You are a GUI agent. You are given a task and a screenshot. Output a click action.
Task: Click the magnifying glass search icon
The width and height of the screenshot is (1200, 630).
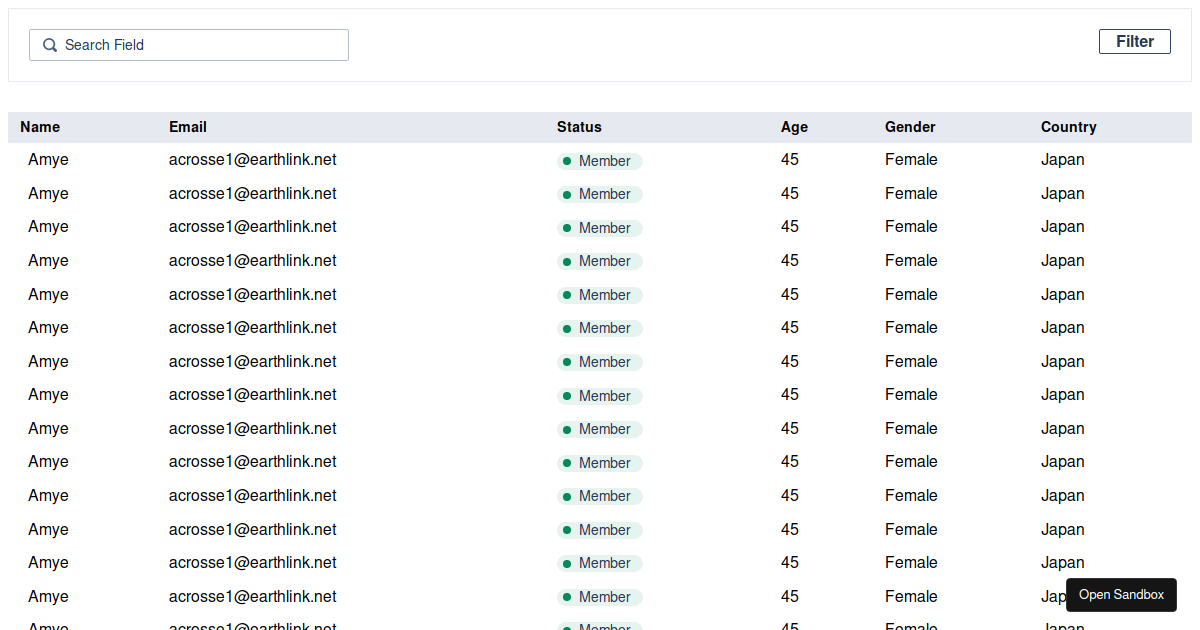pyautogui.click(x=50, y=45)
